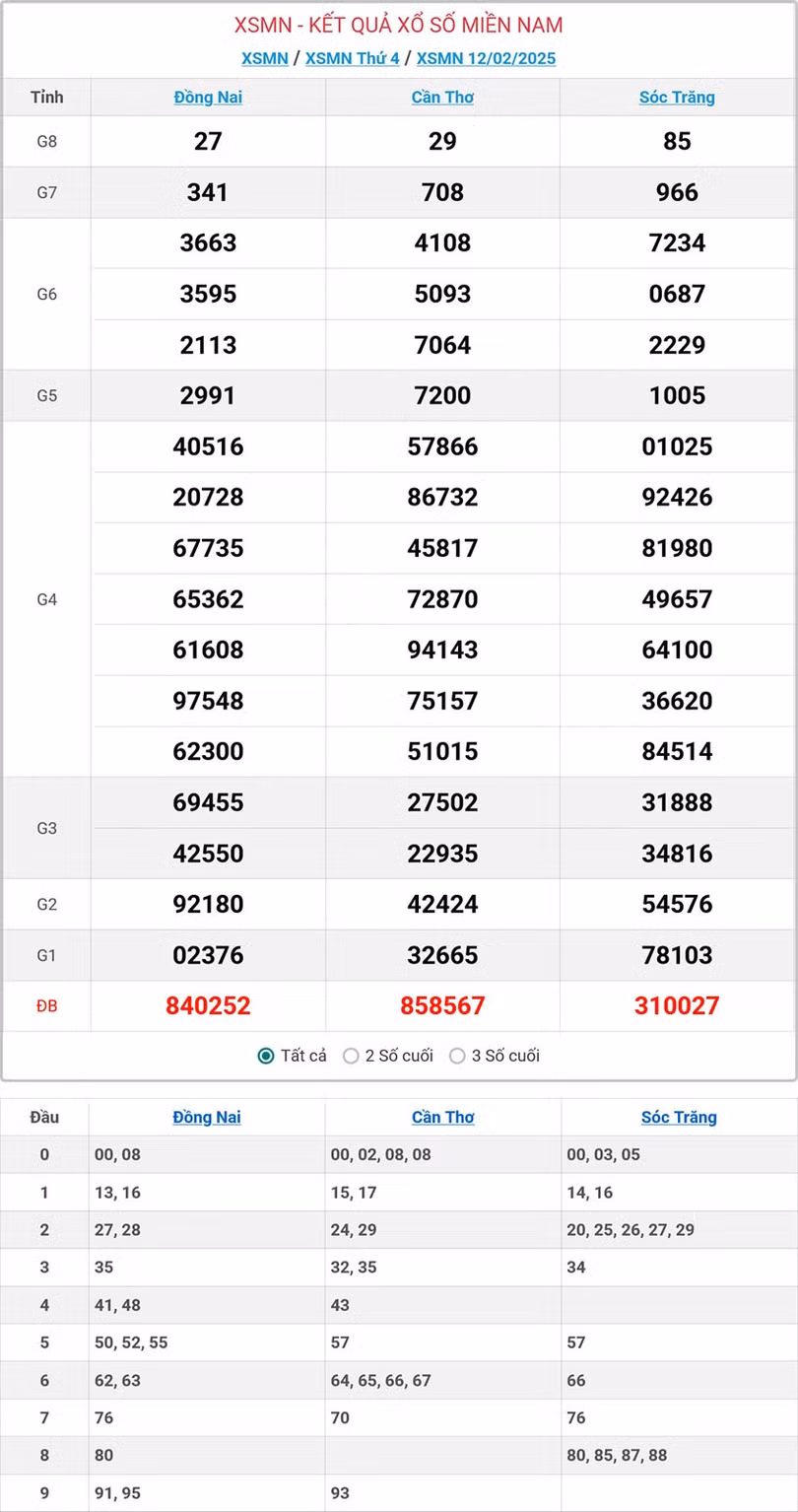Screen dimensions: 798x1512
Task: Open the XSMN Thứ 4 link
Action: pos(352,58)
